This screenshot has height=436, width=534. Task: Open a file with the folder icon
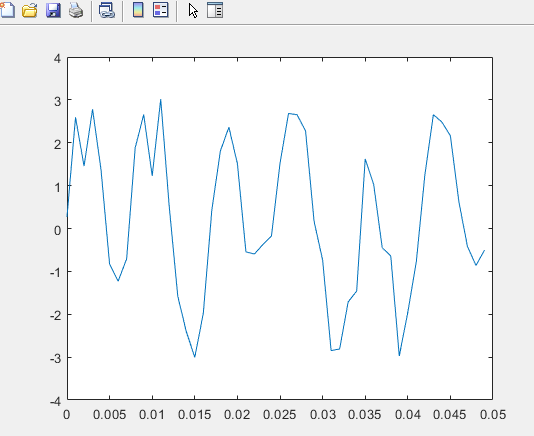point(30,10)
